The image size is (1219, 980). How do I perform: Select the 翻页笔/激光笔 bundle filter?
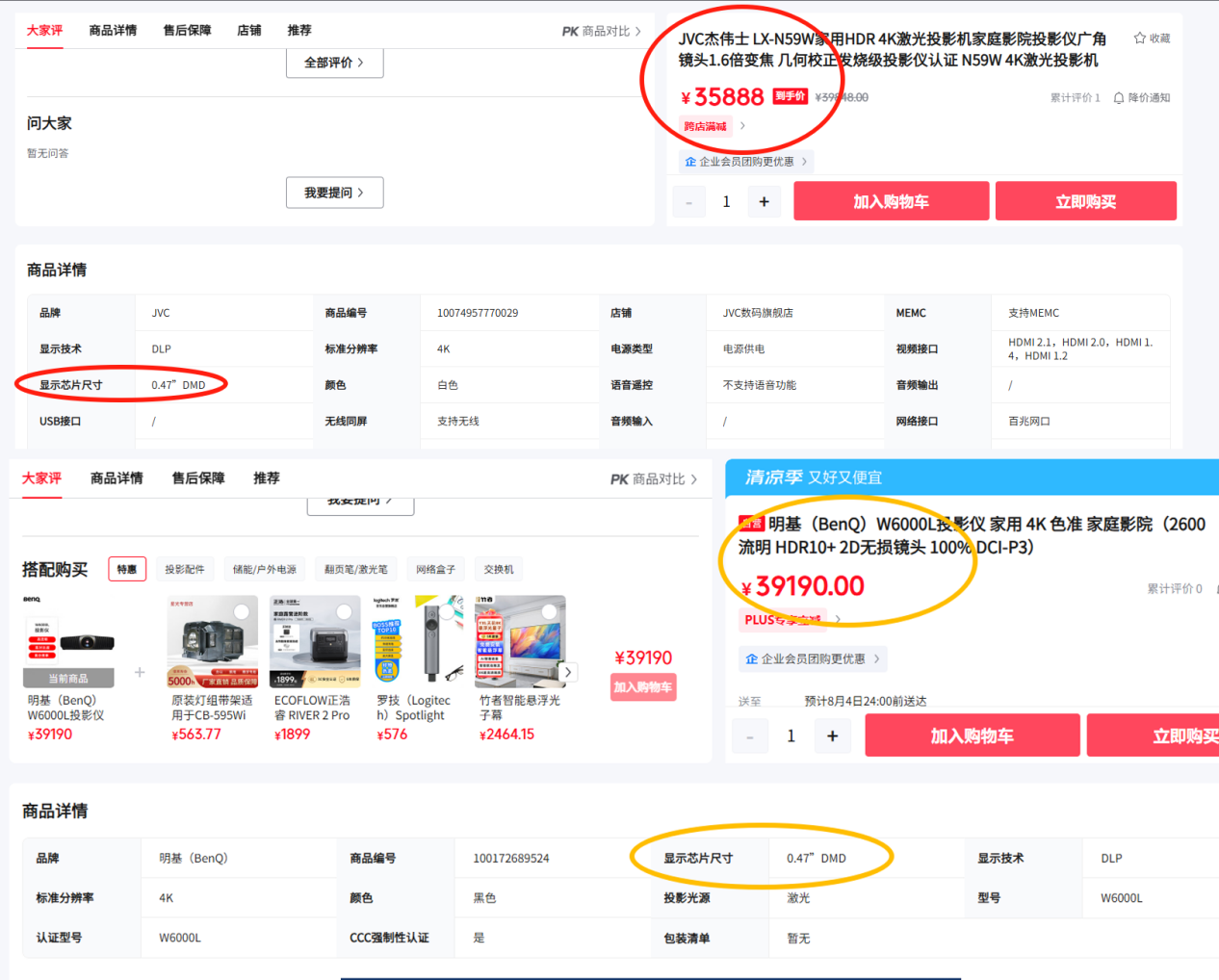(x=356, y=569)
